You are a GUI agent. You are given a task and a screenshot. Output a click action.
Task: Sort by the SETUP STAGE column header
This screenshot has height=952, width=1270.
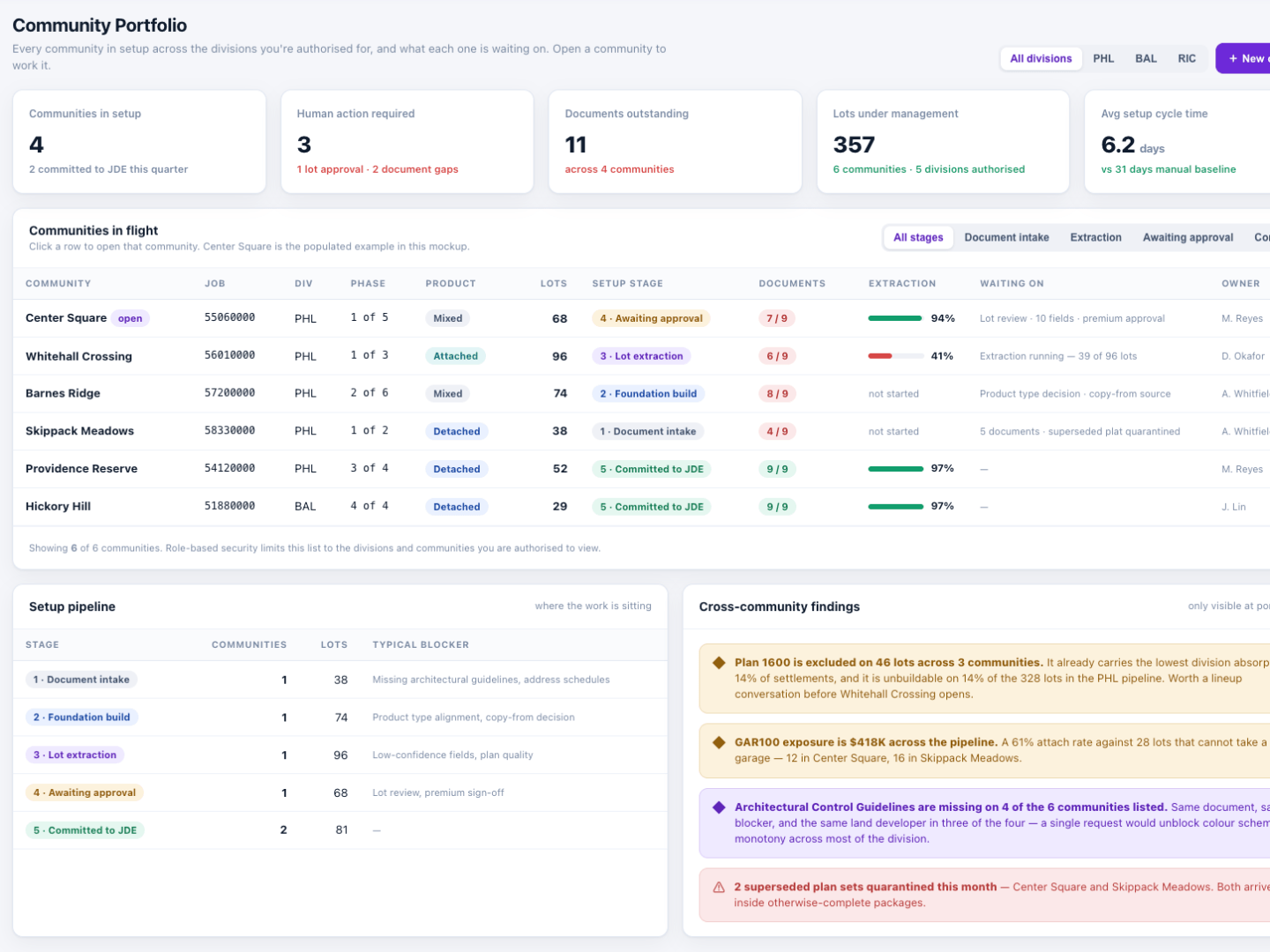(x=628, y=284)
